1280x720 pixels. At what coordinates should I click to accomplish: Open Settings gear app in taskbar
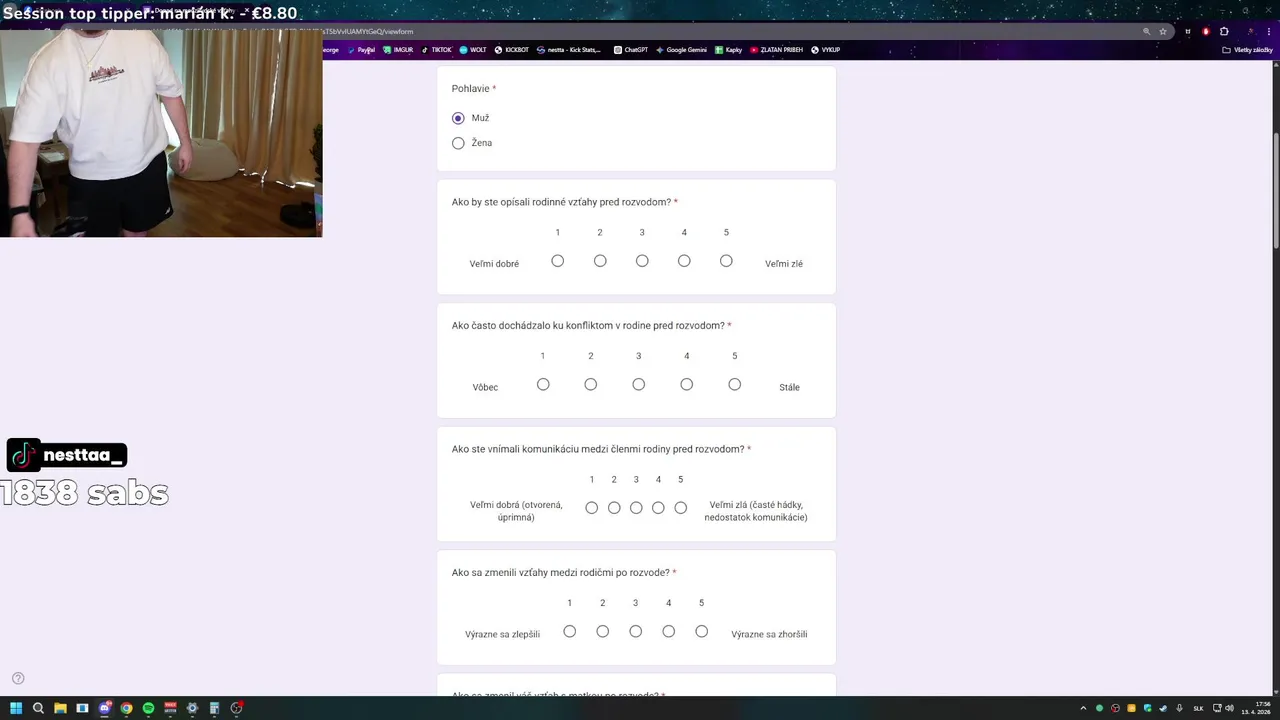click(192, 708)
